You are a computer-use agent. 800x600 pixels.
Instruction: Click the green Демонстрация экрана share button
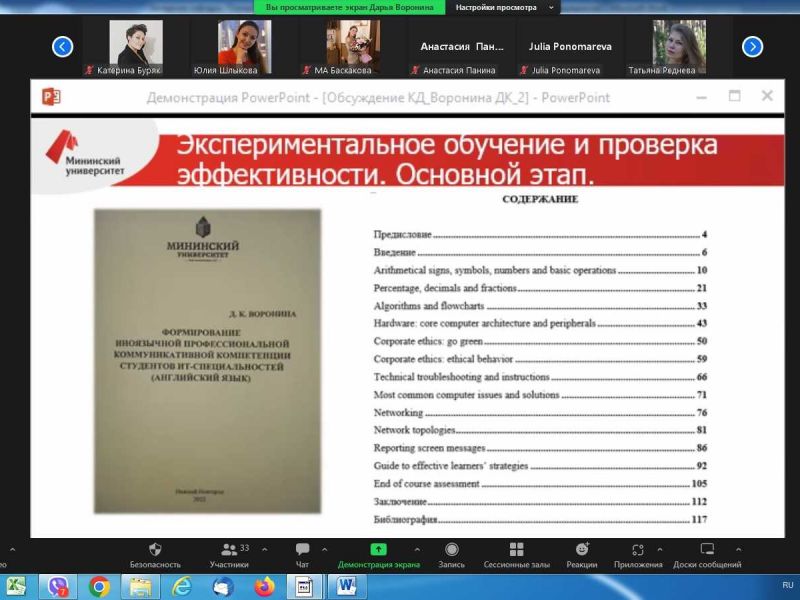tap(378, 551)
